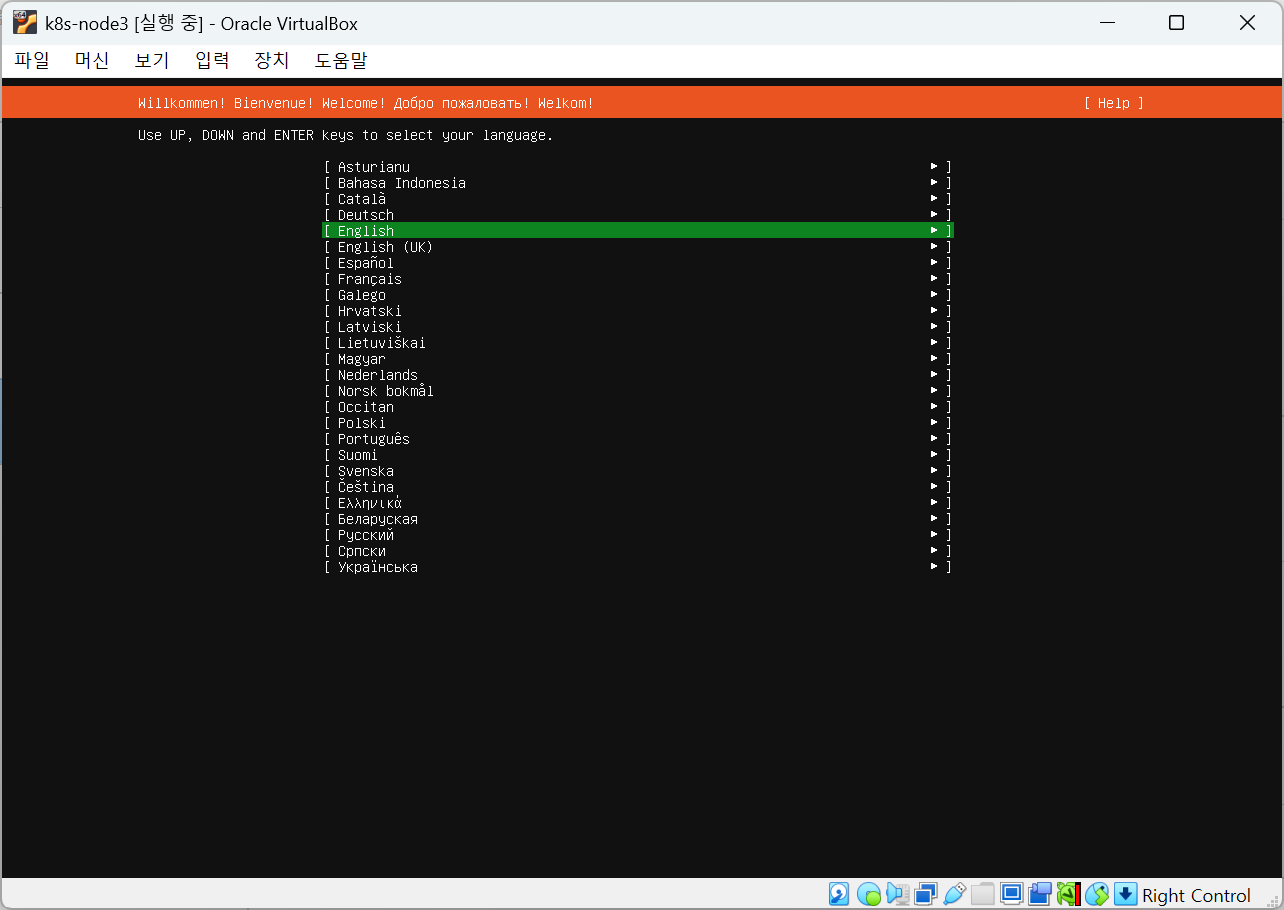Click the green turtle CPU status icon
This screenshot has width=1284, height=910.
tap(1069, 894)
